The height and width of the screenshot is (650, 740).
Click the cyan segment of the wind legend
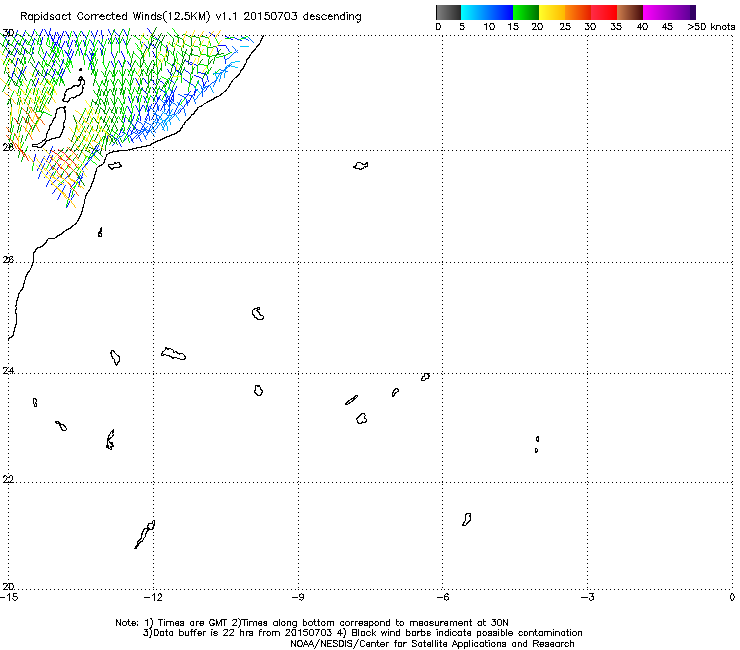click(473, 12)
